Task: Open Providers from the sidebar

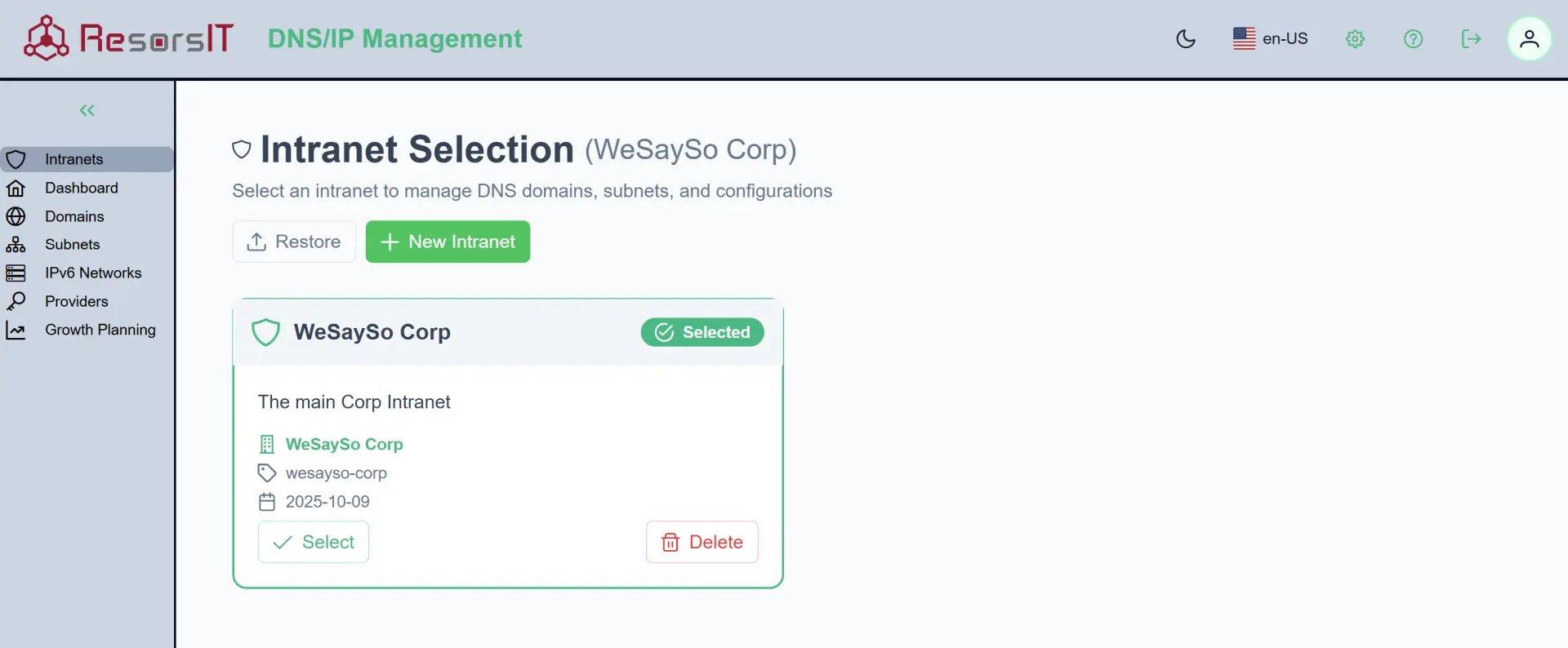Action: 76,301
